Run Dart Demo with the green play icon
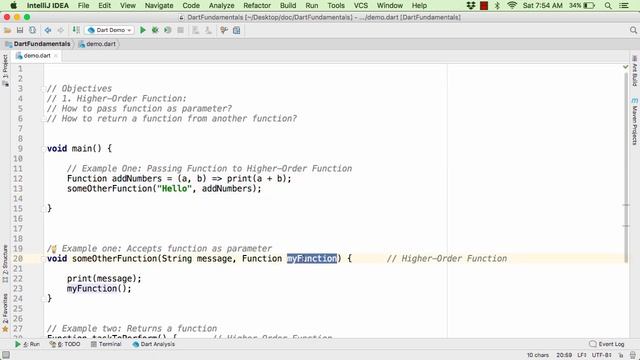The height and width of the screenshot is (360, 640). 142,30
